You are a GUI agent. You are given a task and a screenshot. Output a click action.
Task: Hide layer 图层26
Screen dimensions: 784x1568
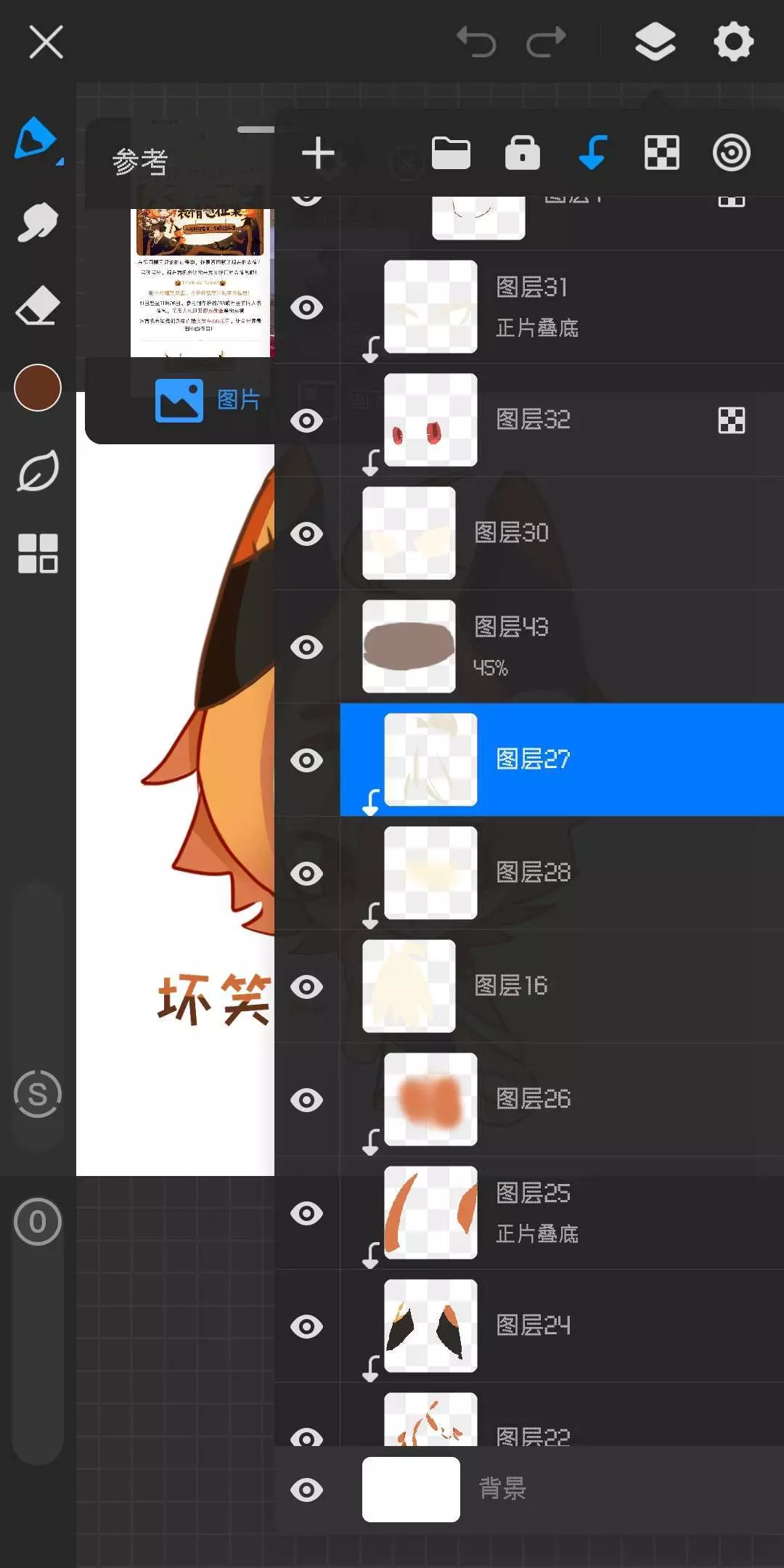coord(306,1100)
